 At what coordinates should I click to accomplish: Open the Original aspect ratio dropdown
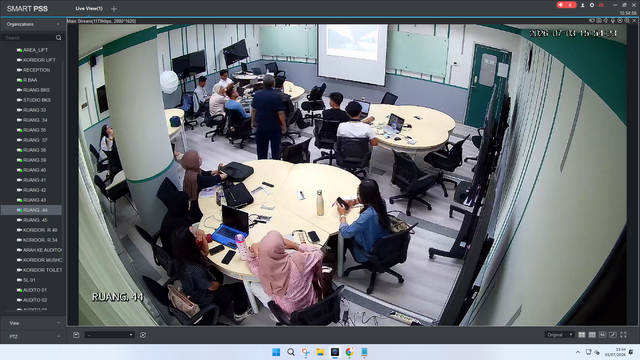(x=559, y=335)
